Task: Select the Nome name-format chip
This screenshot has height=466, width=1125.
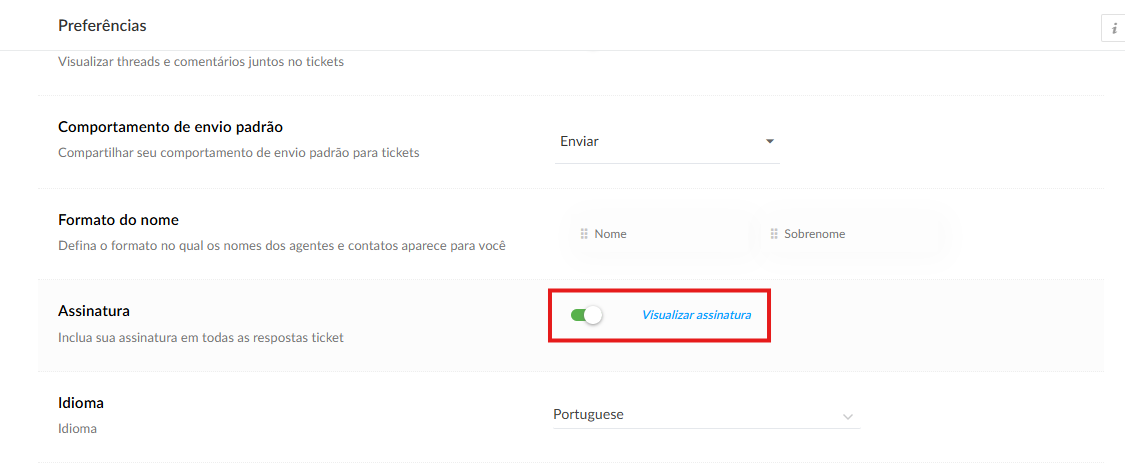Action: pyautogui.click(x=660, y=234)
